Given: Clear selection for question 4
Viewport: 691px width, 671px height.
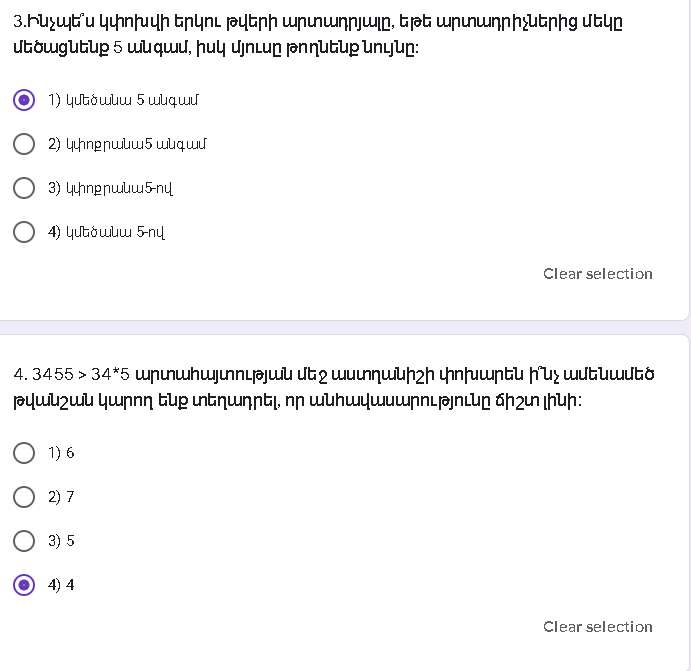Looking at the screenshot, I should [597, 627].
